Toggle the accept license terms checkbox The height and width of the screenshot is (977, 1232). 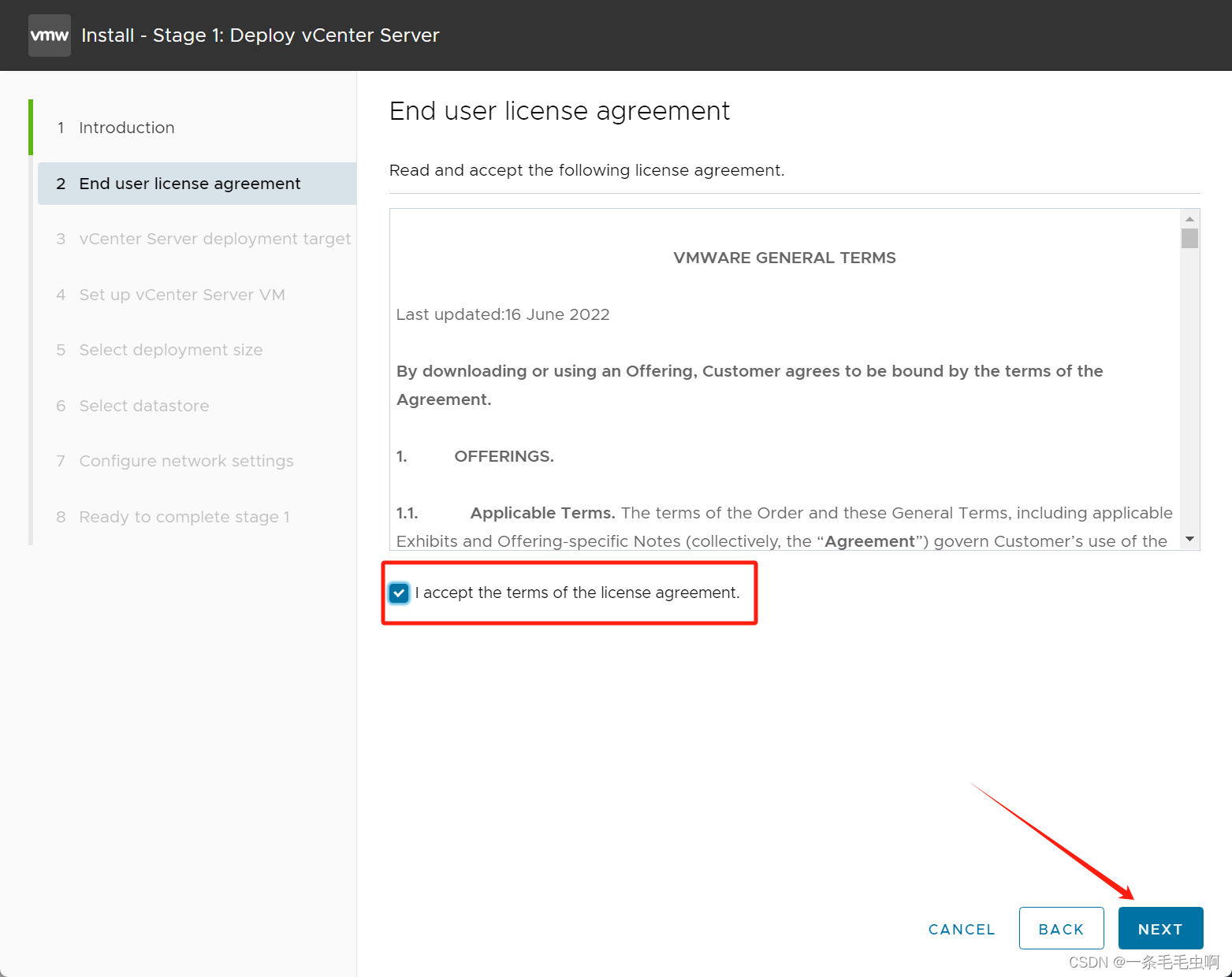click(x=400, y=593)
